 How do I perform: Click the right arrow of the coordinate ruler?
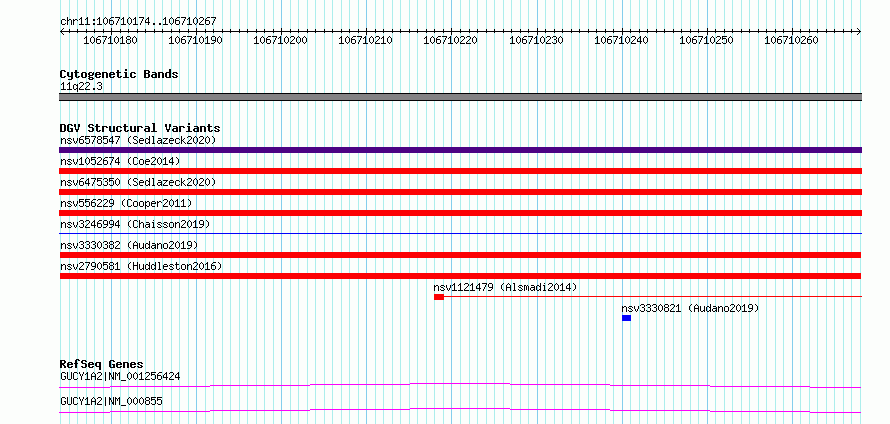pyautogui.click(x=859, y=31)
